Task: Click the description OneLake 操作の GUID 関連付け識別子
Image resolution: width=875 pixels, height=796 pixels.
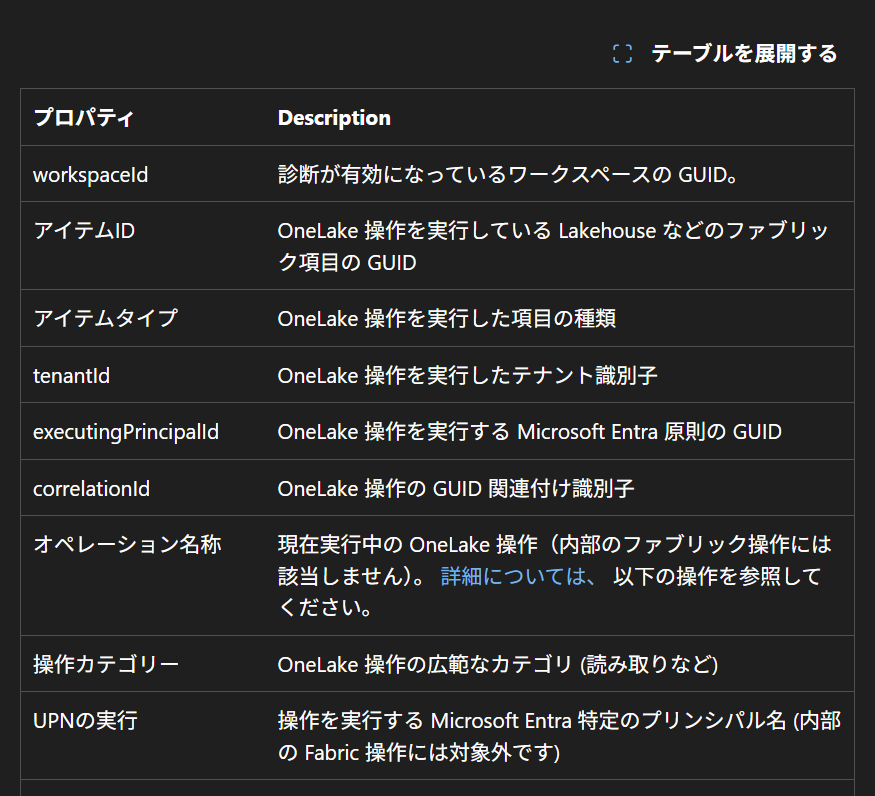Action: pos(456,489)
